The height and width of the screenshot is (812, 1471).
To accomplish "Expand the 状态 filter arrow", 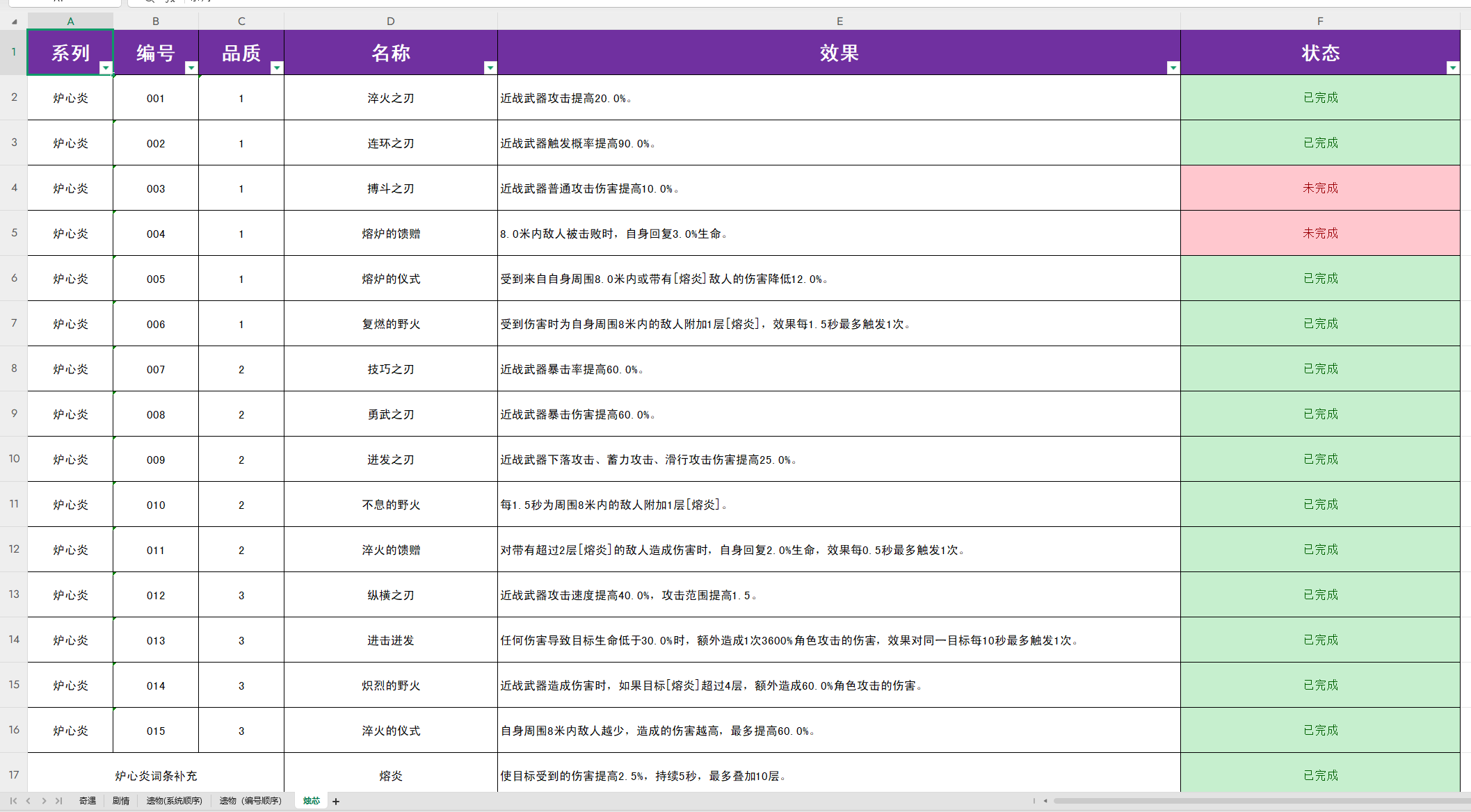I will [x=1453, y=67].
